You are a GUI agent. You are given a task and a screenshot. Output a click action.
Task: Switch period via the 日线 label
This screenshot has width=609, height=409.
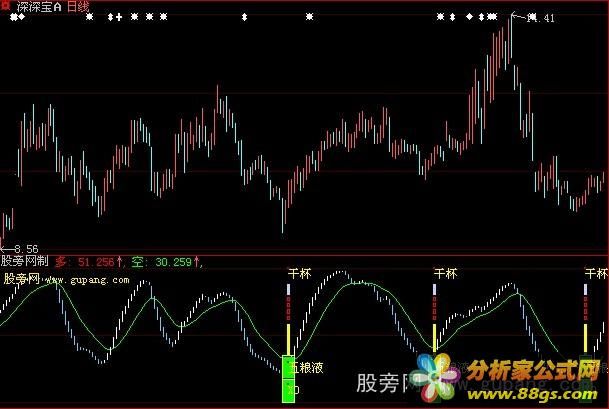pos(78,6)
